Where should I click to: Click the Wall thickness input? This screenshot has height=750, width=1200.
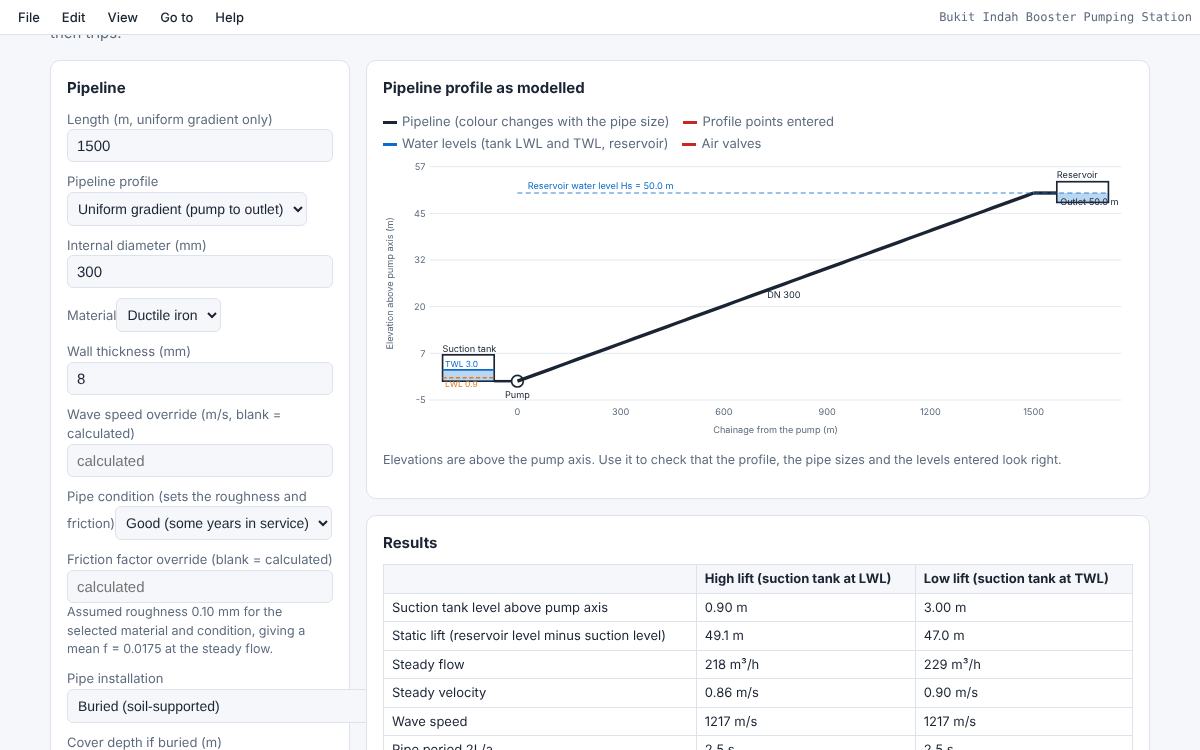[200, 378]
